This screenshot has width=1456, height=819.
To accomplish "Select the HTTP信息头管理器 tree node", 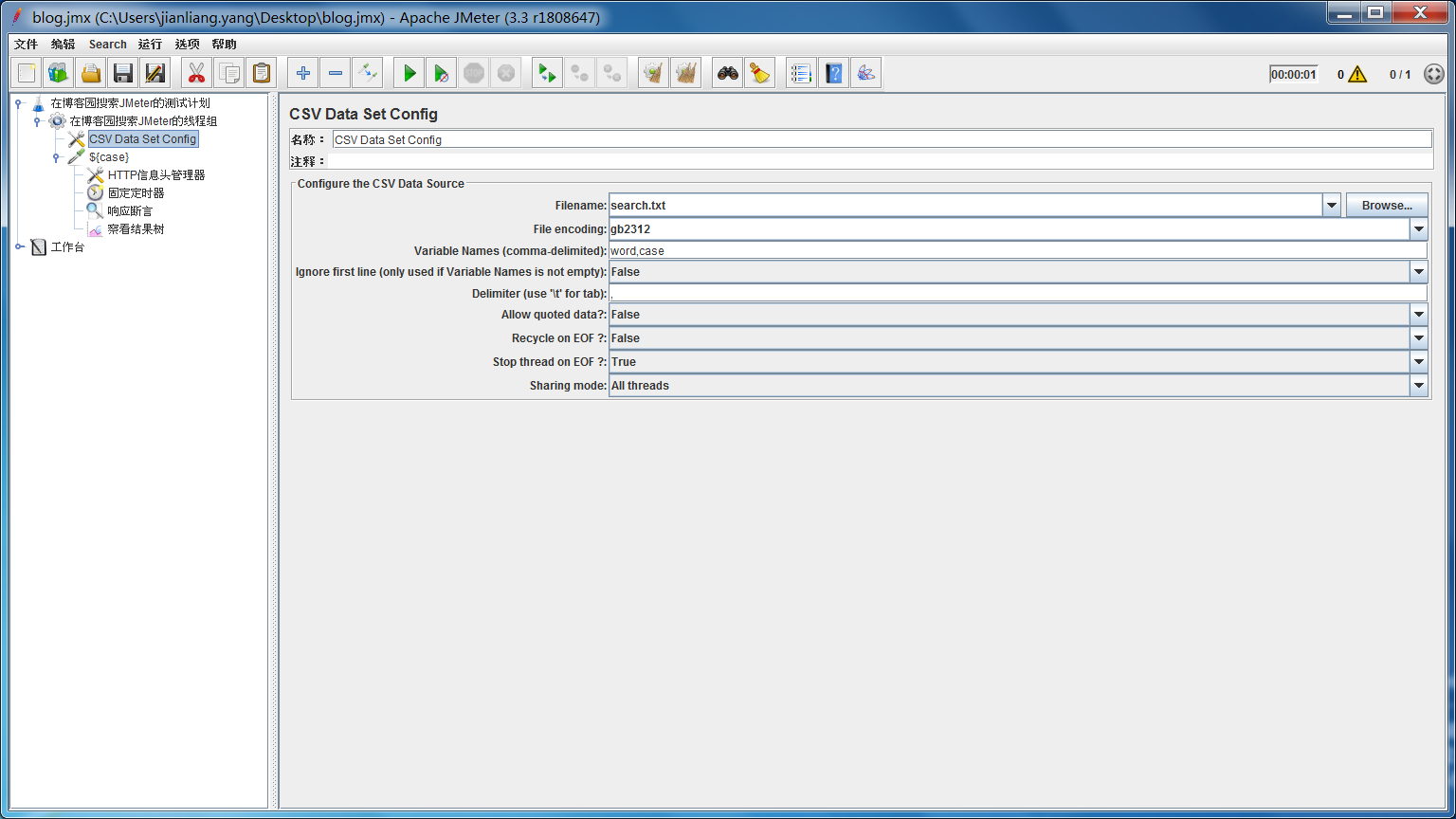I will (156, 175).
